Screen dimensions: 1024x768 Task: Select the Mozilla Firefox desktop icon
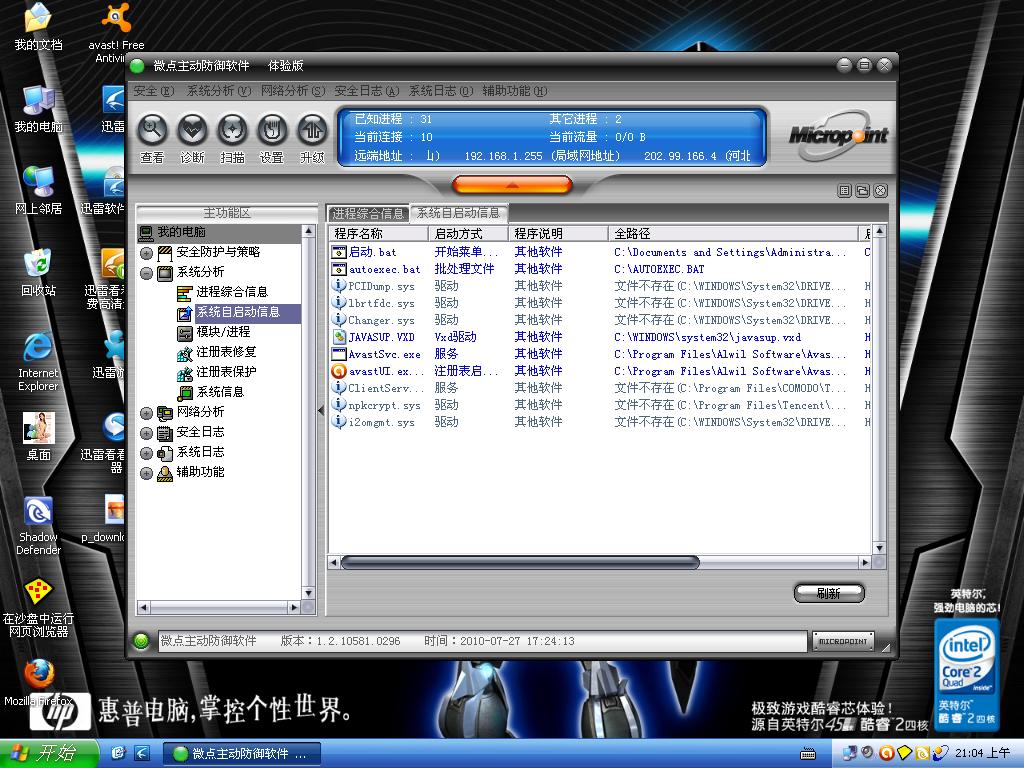[38, 683]
